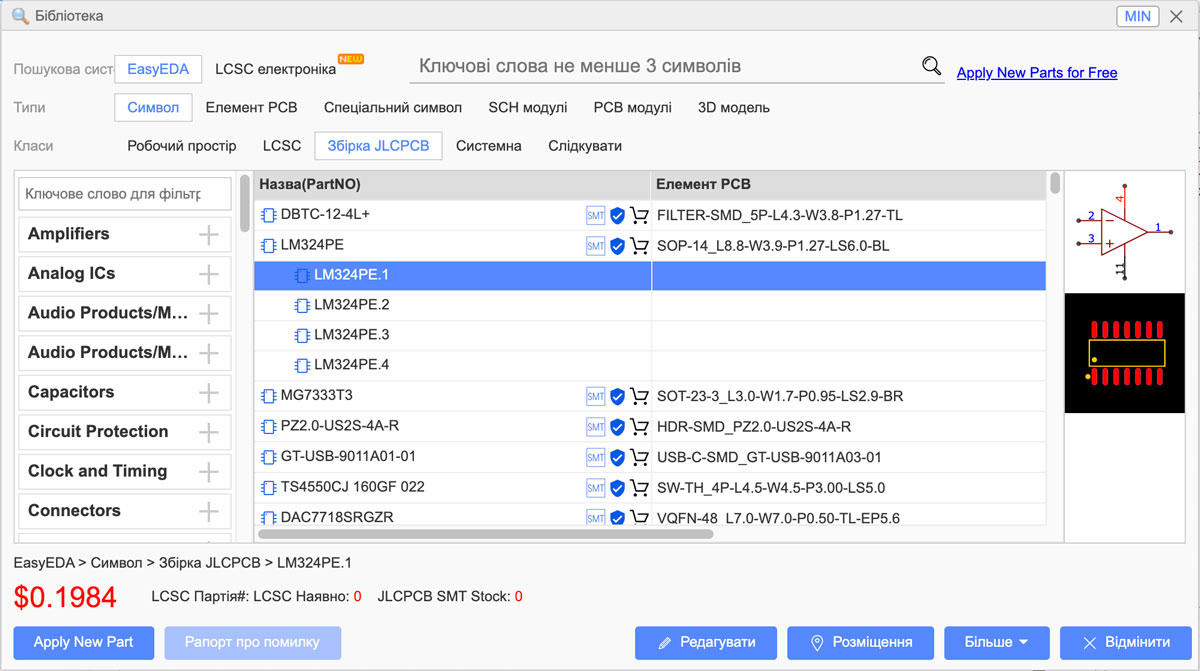Screen dimensions: 1200x671
Task: Click the shield icon for PZ2.0-US2S-4A-R
Action: coord(617,427)
